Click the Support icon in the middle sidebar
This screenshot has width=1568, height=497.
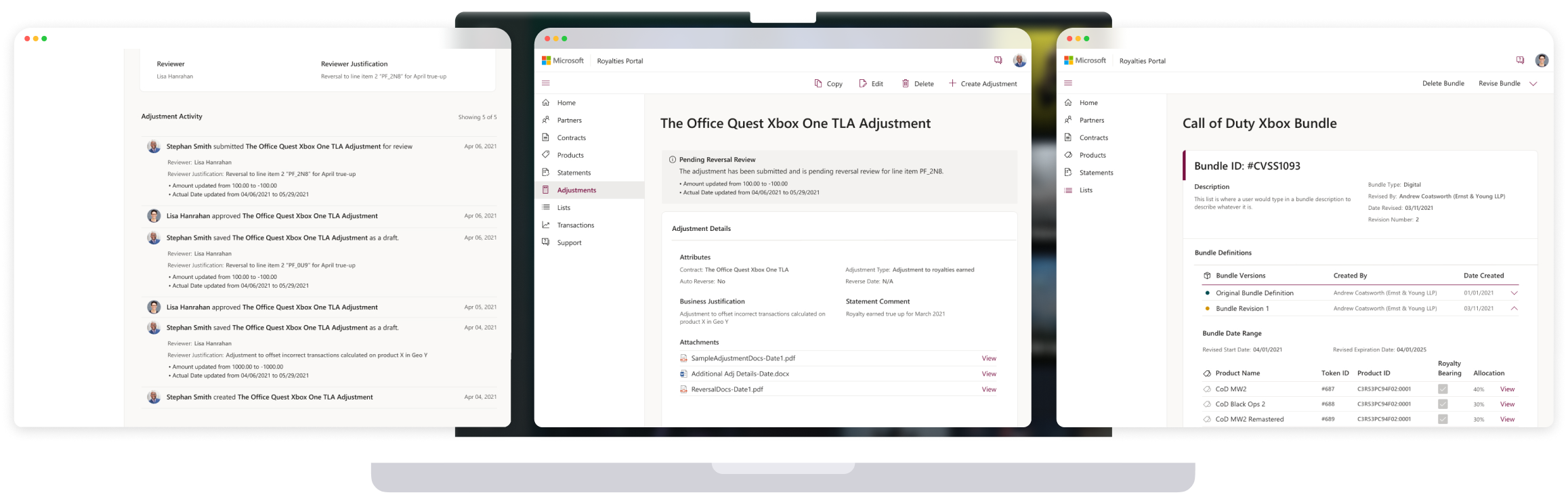pos(546,242)
